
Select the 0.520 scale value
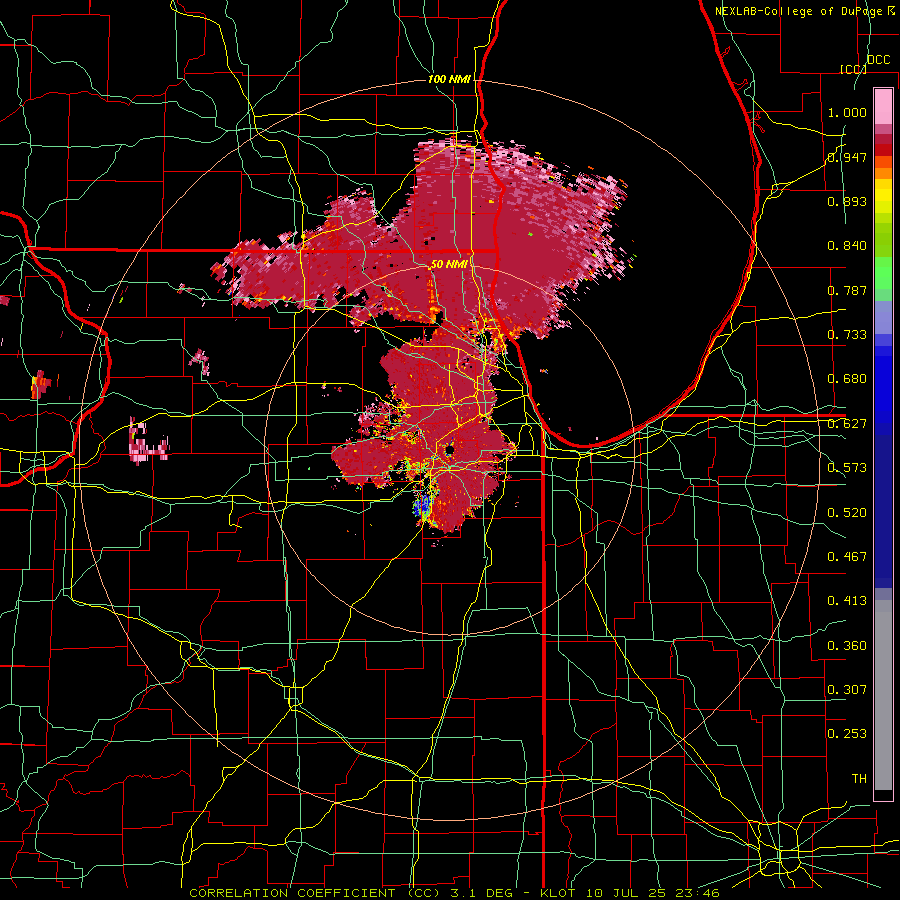pos(847,513)
